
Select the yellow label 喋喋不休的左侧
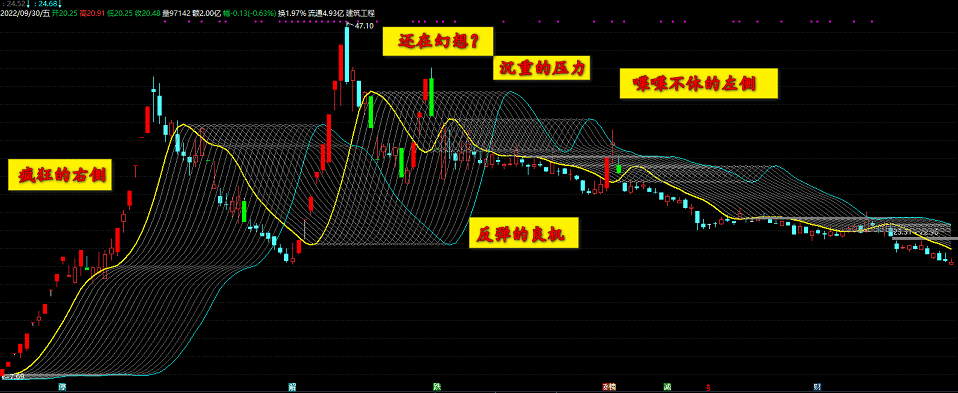[x=700, y=84]
